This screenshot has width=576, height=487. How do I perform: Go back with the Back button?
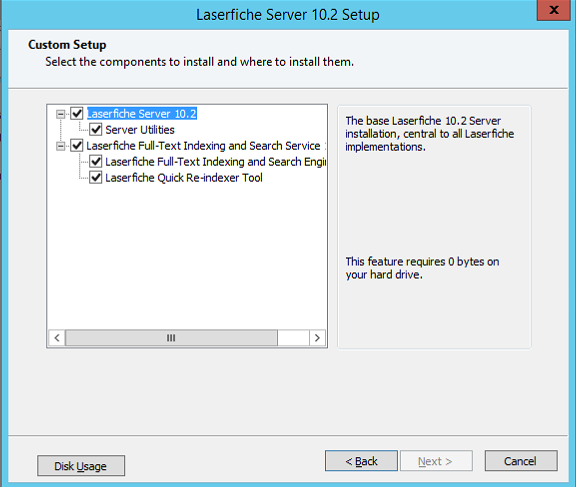point(361,461)
